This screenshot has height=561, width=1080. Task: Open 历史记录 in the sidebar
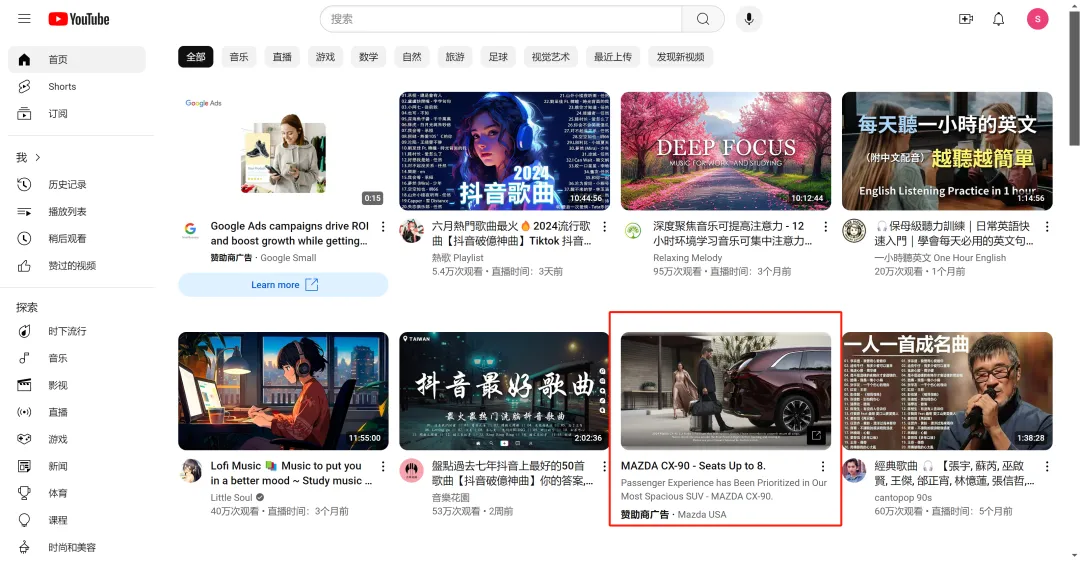coord(67,185)
